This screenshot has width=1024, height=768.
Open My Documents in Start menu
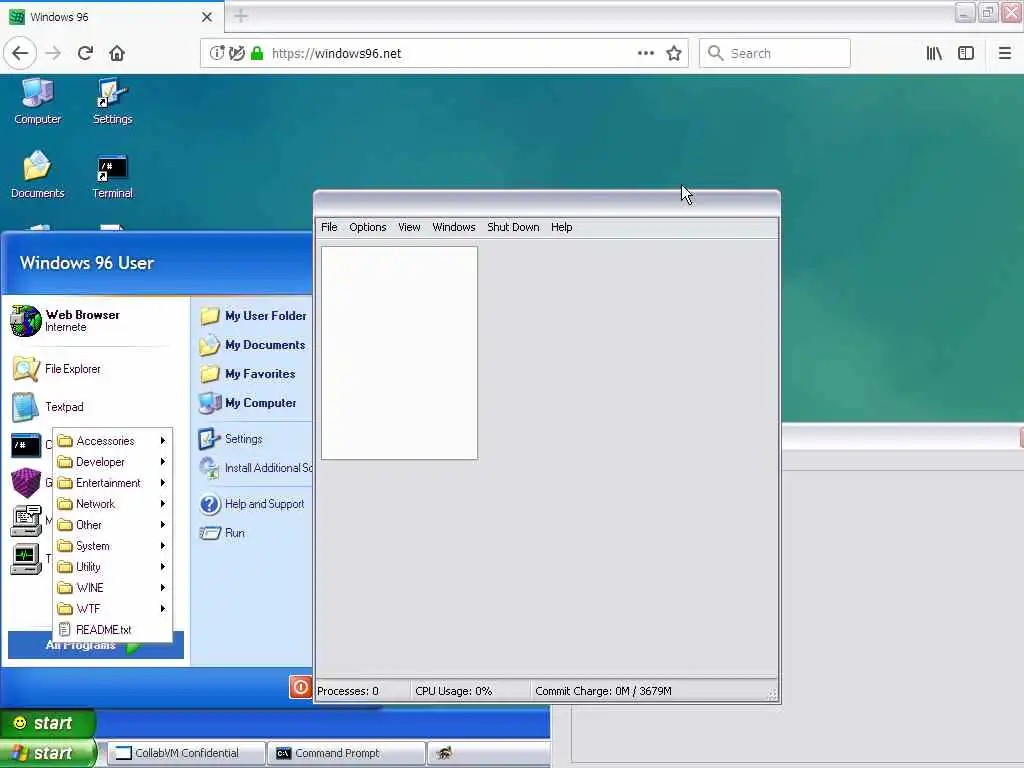coord(252,345)
